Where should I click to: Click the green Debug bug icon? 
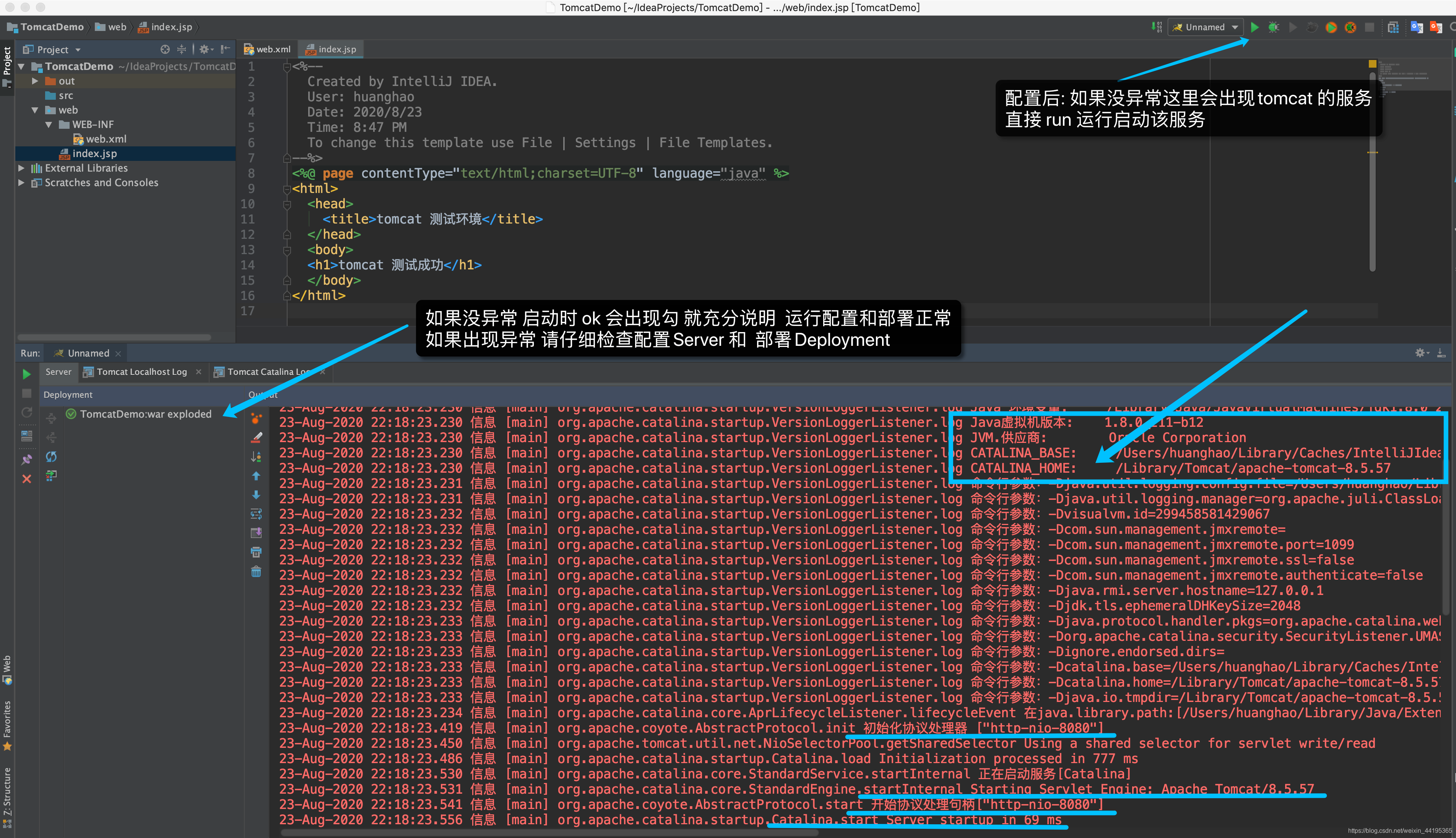(1274, 27)
